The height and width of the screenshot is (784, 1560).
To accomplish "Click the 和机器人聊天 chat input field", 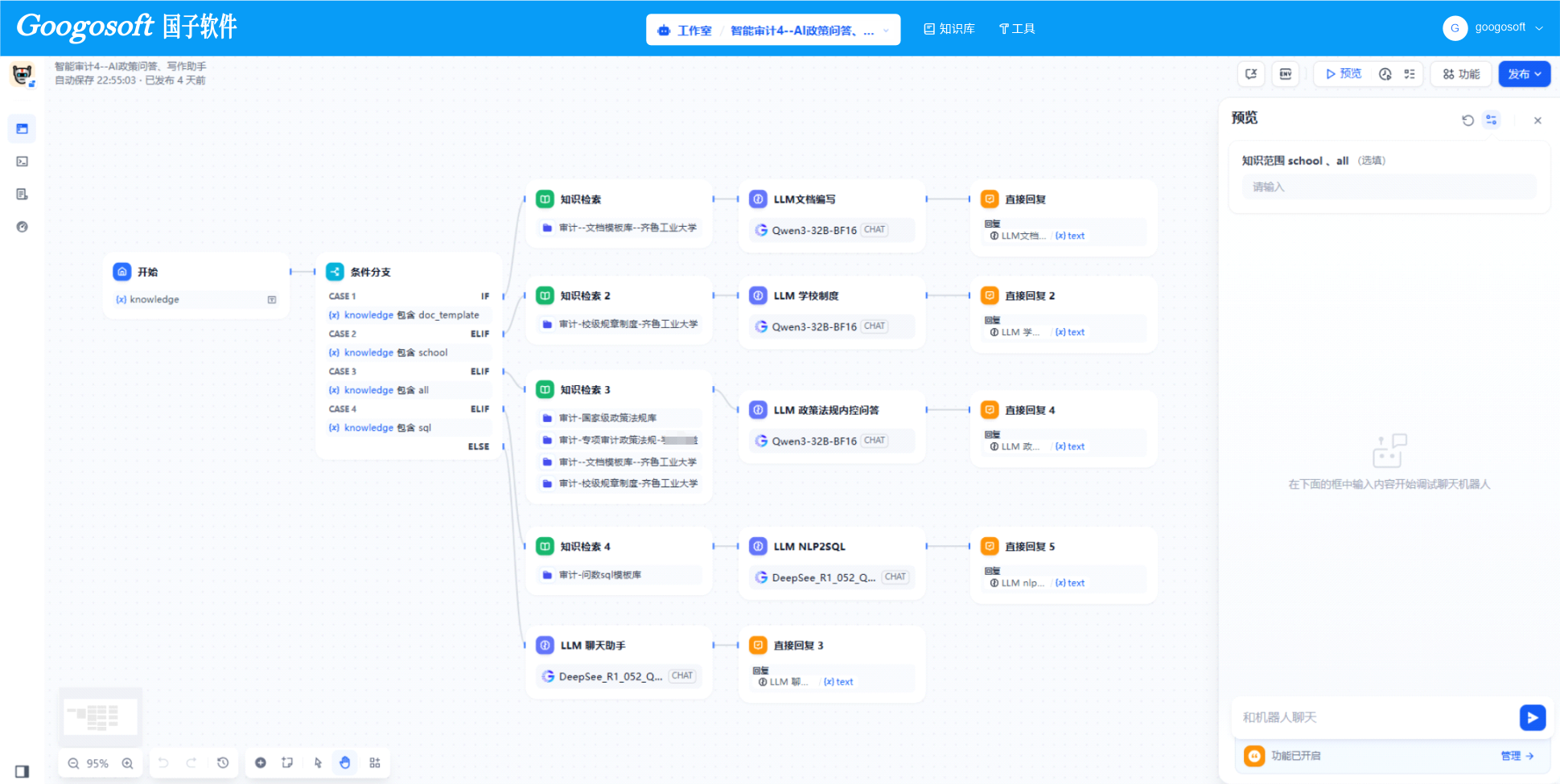I will (1372, 717).
